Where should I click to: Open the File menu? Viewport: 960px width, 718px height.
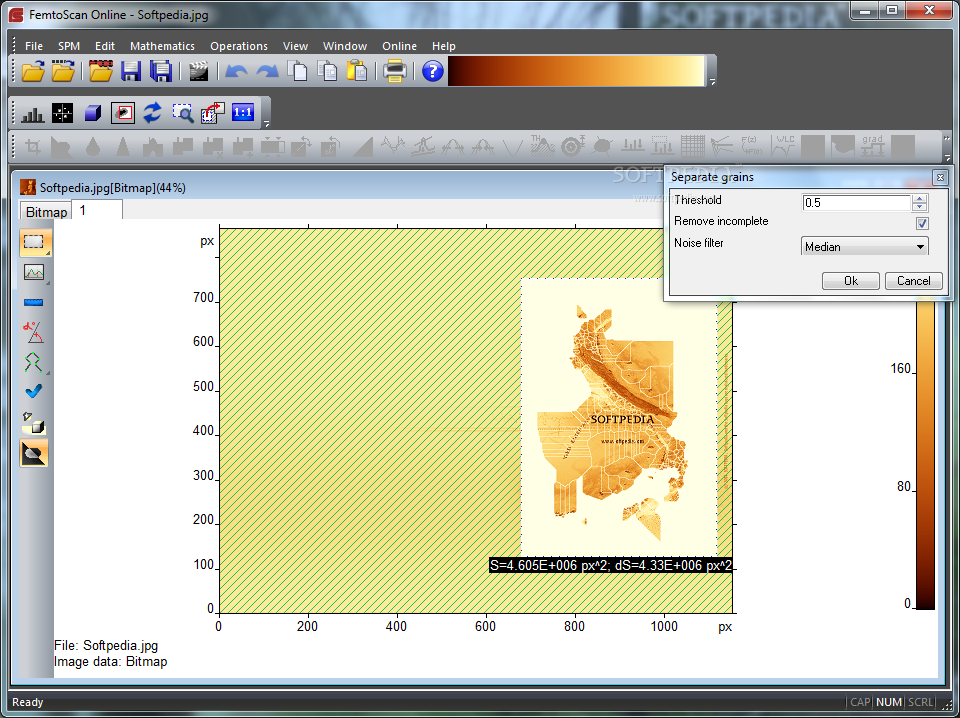click(x=34, y=46)
